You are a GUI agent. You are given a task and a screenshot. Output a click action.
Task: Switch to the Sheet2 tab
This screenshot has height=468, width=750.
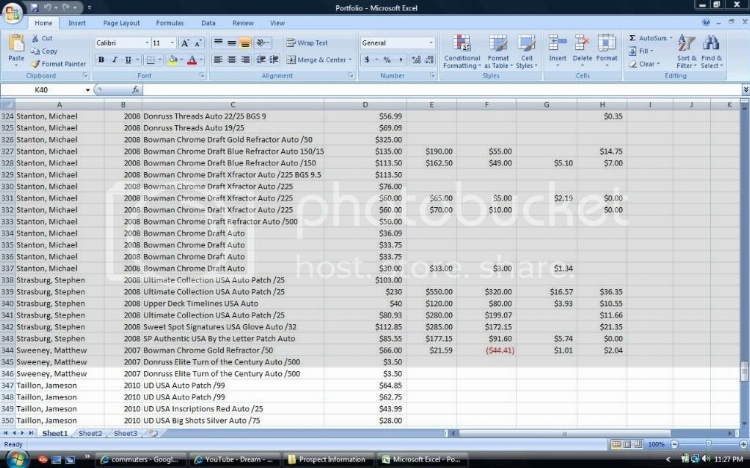90,433
